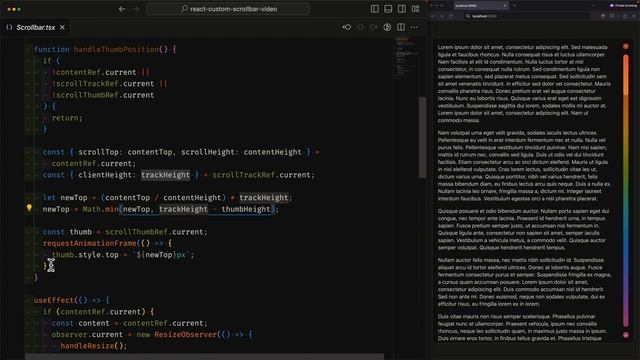Screen dimensions: 640x360
Task: Toggle the bottom panel layout icon
Action: [388, 9]
